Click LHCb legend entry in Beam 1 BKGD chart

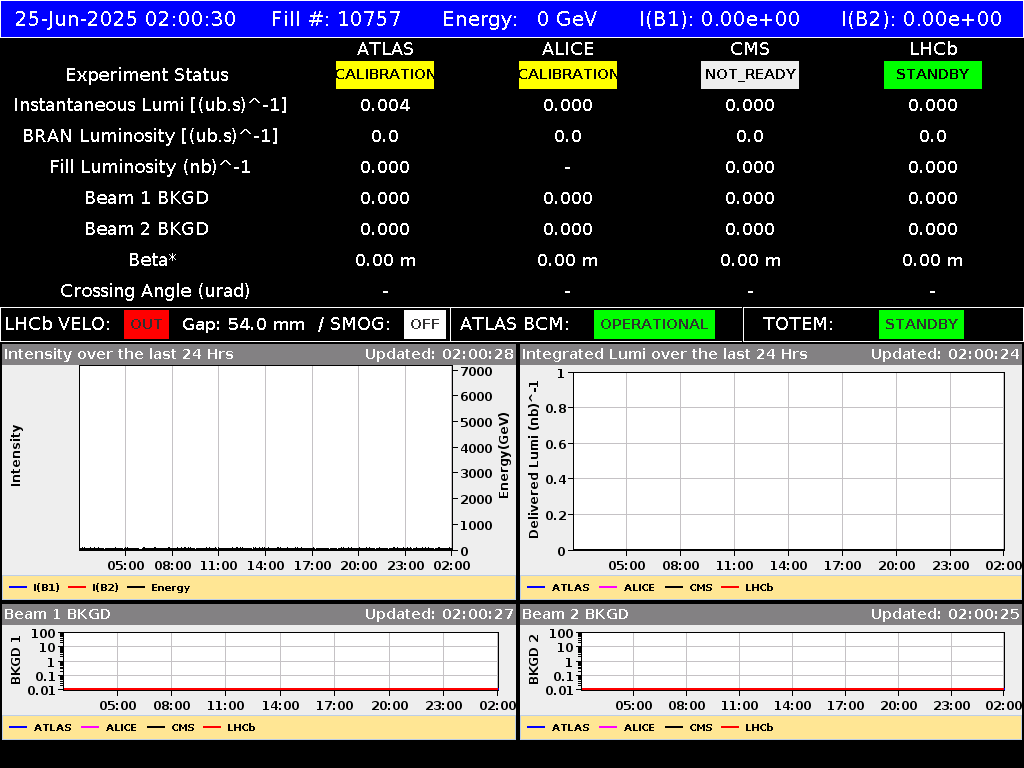(229, 728)
